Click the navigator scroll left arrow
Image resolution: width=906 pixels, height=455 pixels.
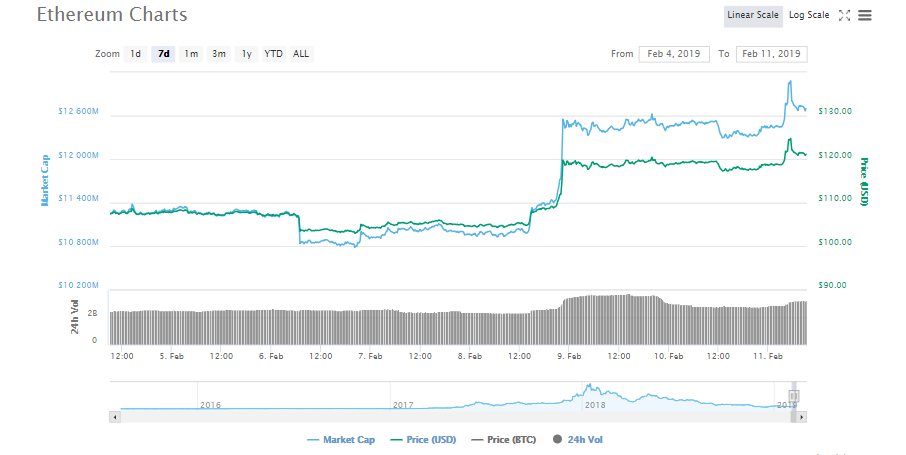pyautogui.click(x=115, y=417)
